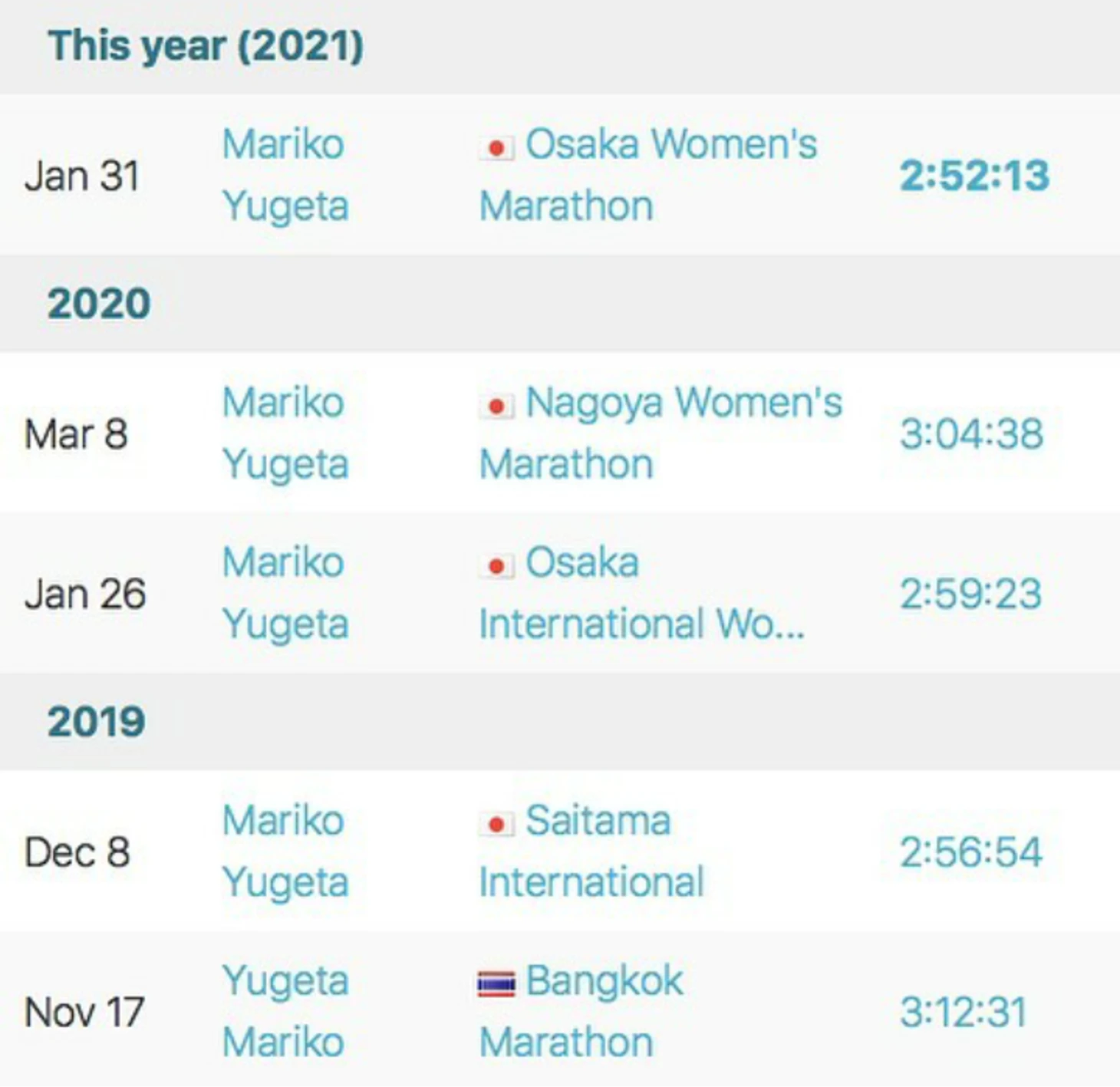This screenshot has width=1120, height=1087.
Task: Click Japan flag beside Osaka International
Action: click(496, 566)
